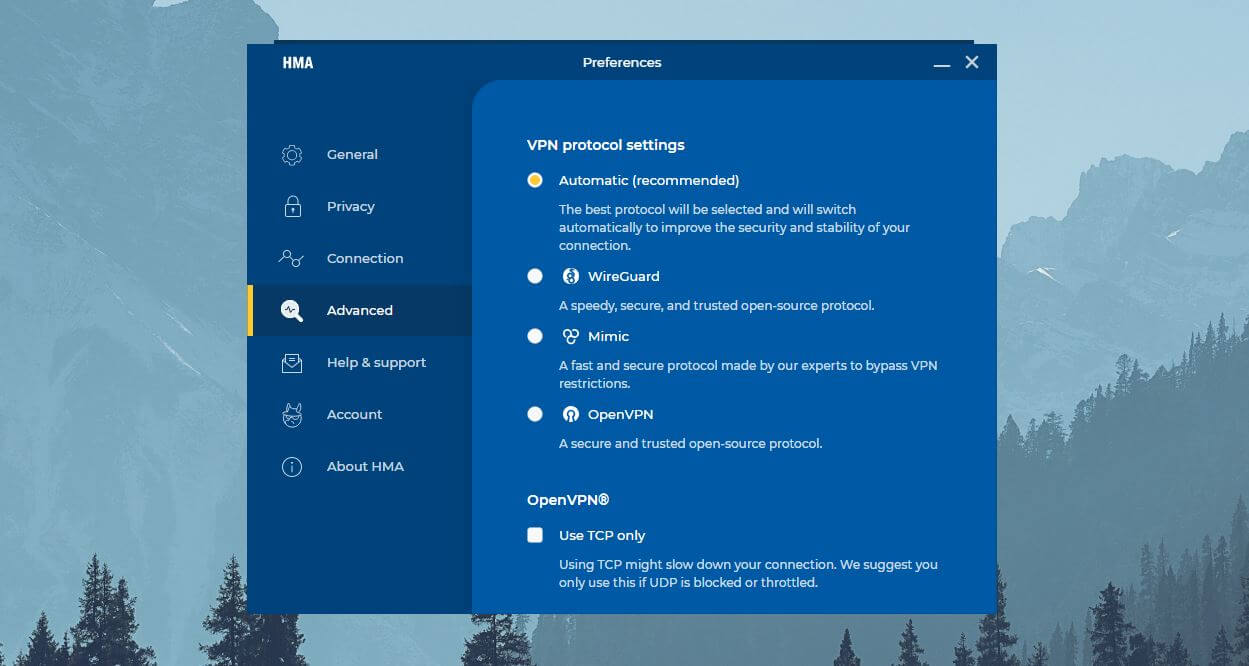Click the TCP slow down warning text

(748, 574)
